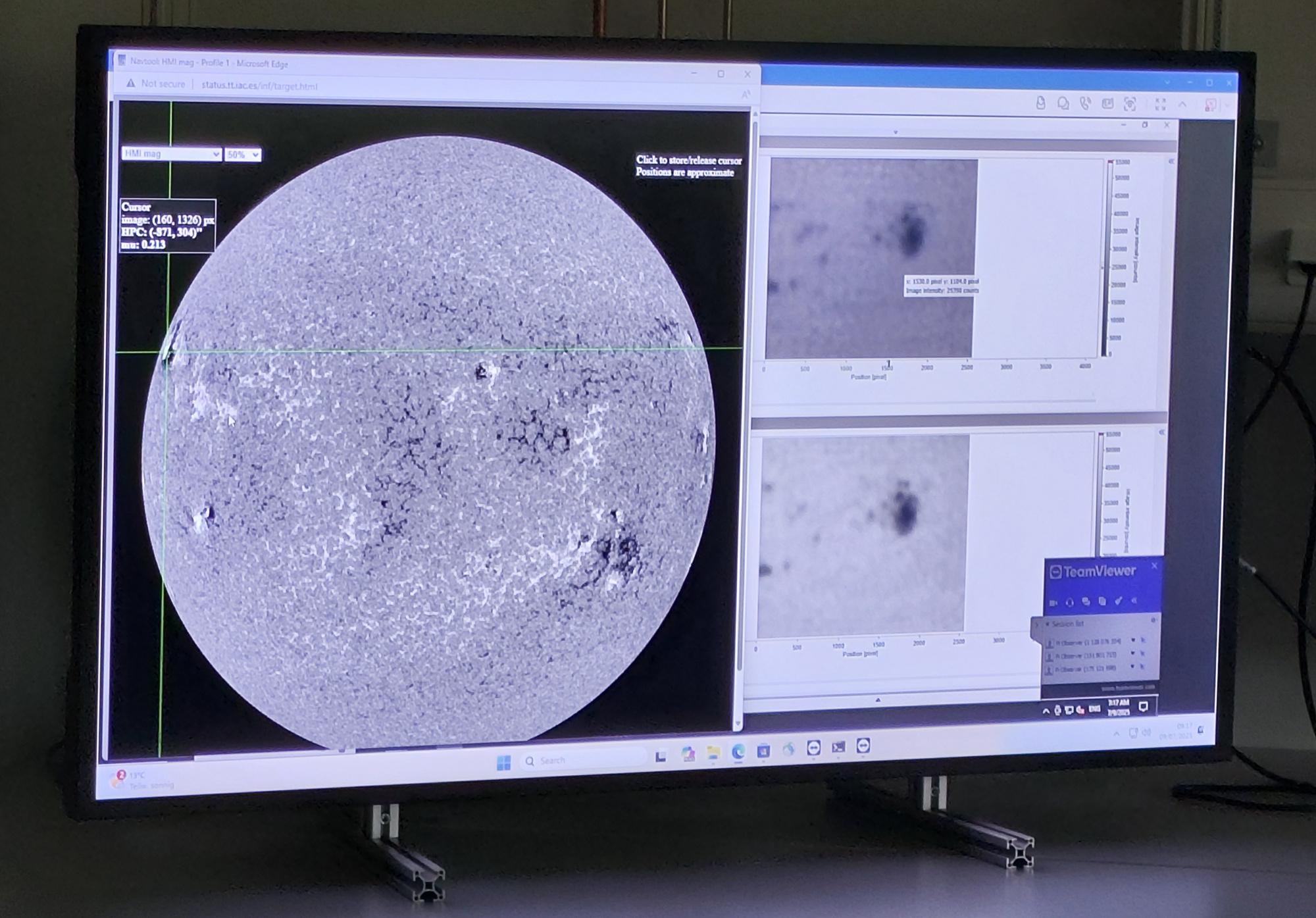Screen dimensions: 1316x918
Task: Click the read aloud icon in Edge
Action: [746, 95]
